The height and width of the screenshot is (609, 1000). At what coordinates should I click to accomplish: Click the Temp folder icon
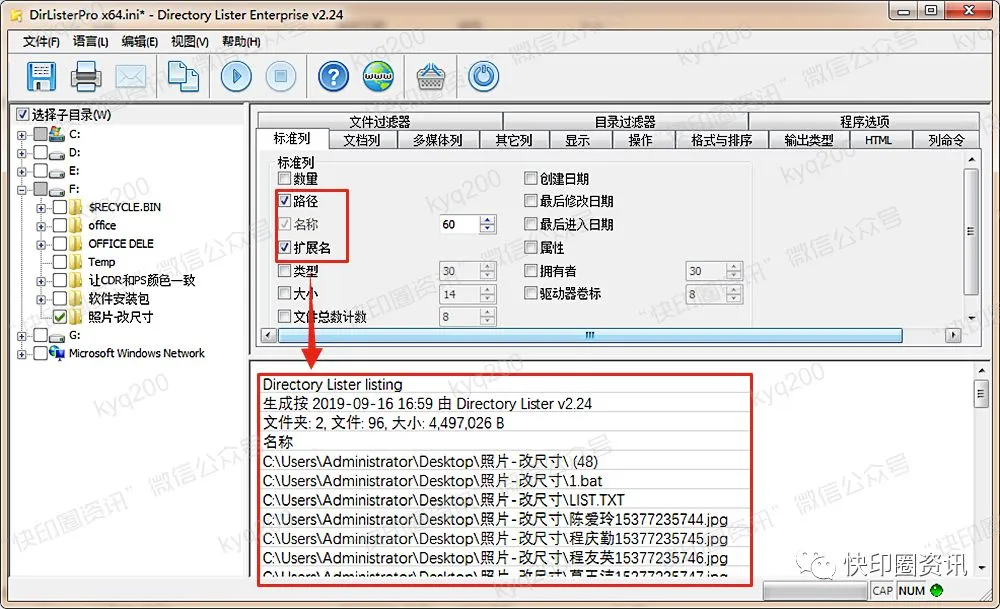click(x=77, y=261)
